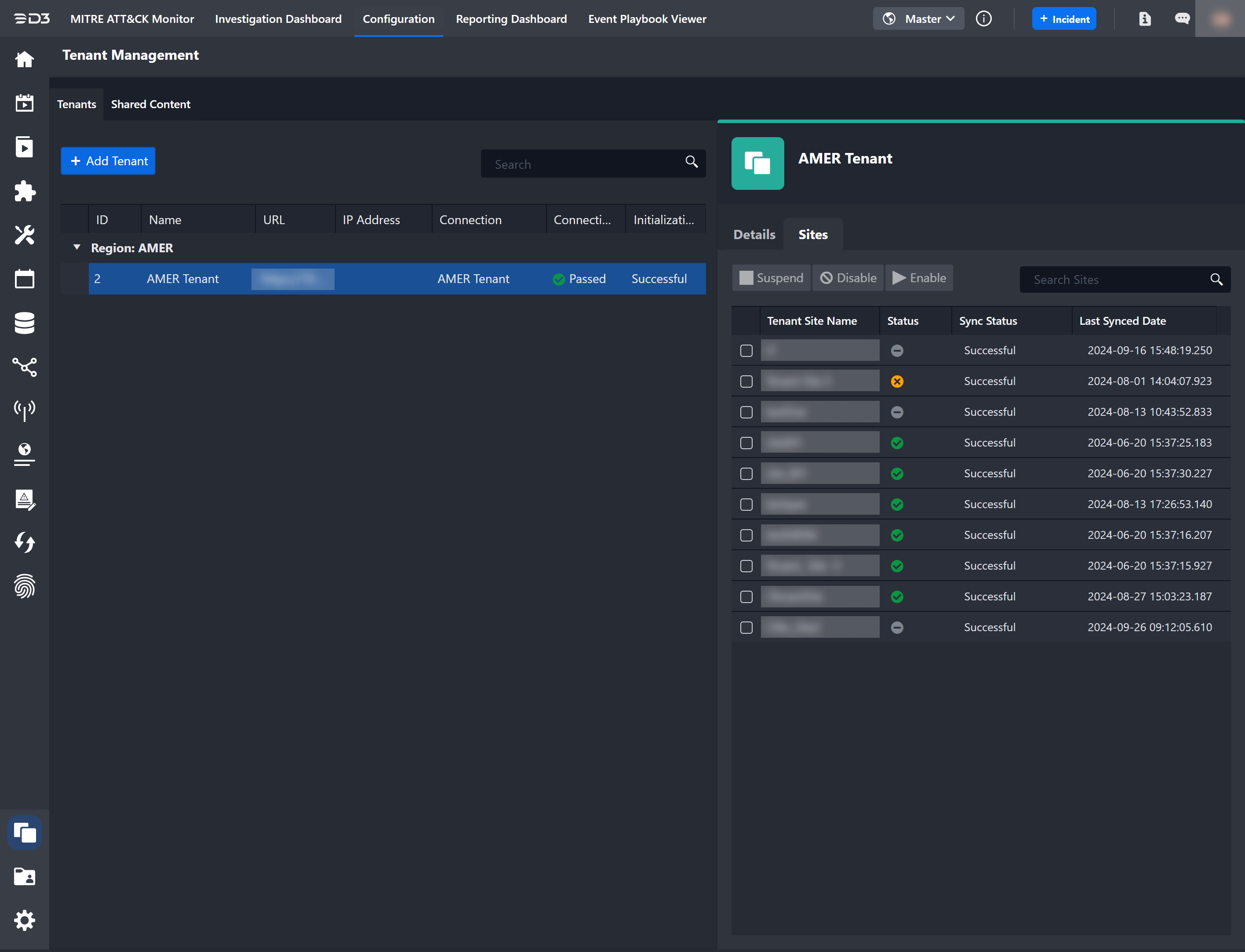The height and width of the screenshot is (952, 1245).
Task: Click the home icon in sidebar
Action: coord(24,59)
